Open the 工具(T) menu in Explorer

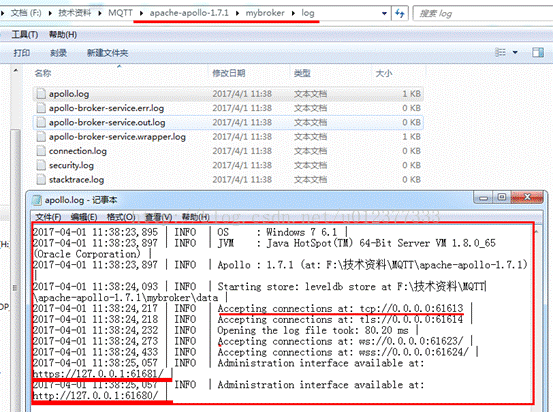click(x=25, y=35)
